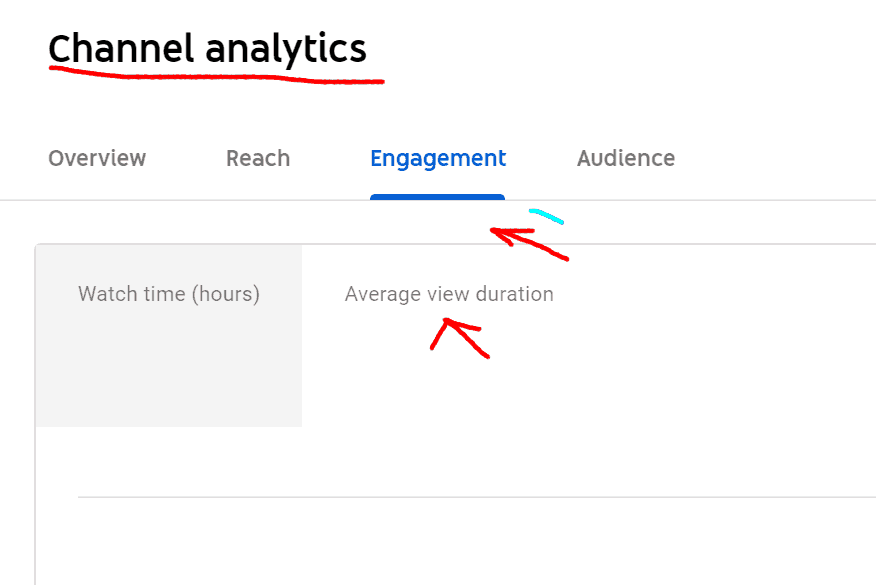Click the gray divider line under the tab bar
The width and height of the screenshot is (876, 585).
700,200
